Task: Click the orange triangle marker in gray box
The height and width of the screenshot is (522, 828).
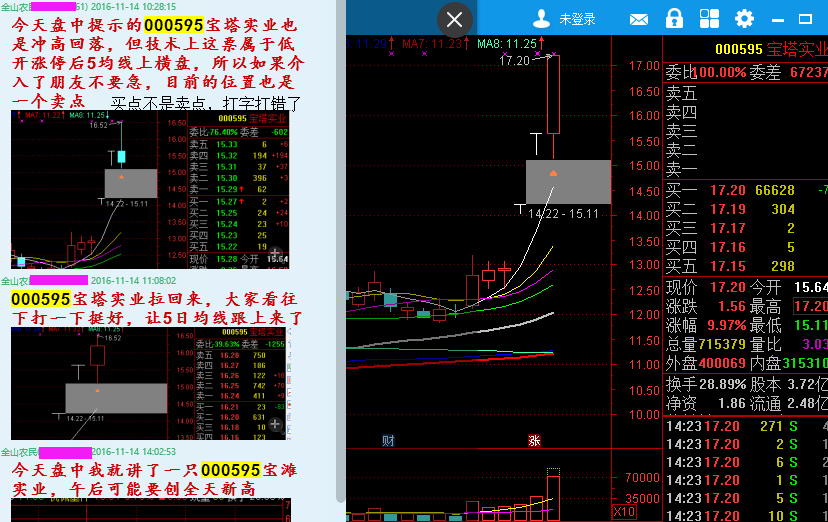Action: pos(553,173)
